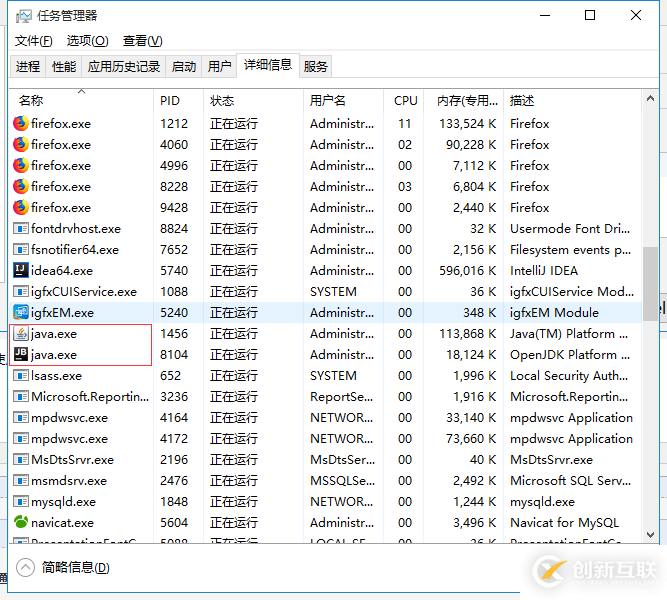
Task: Click the igfxCUIService.exe process icon
Action: point(20,291)
